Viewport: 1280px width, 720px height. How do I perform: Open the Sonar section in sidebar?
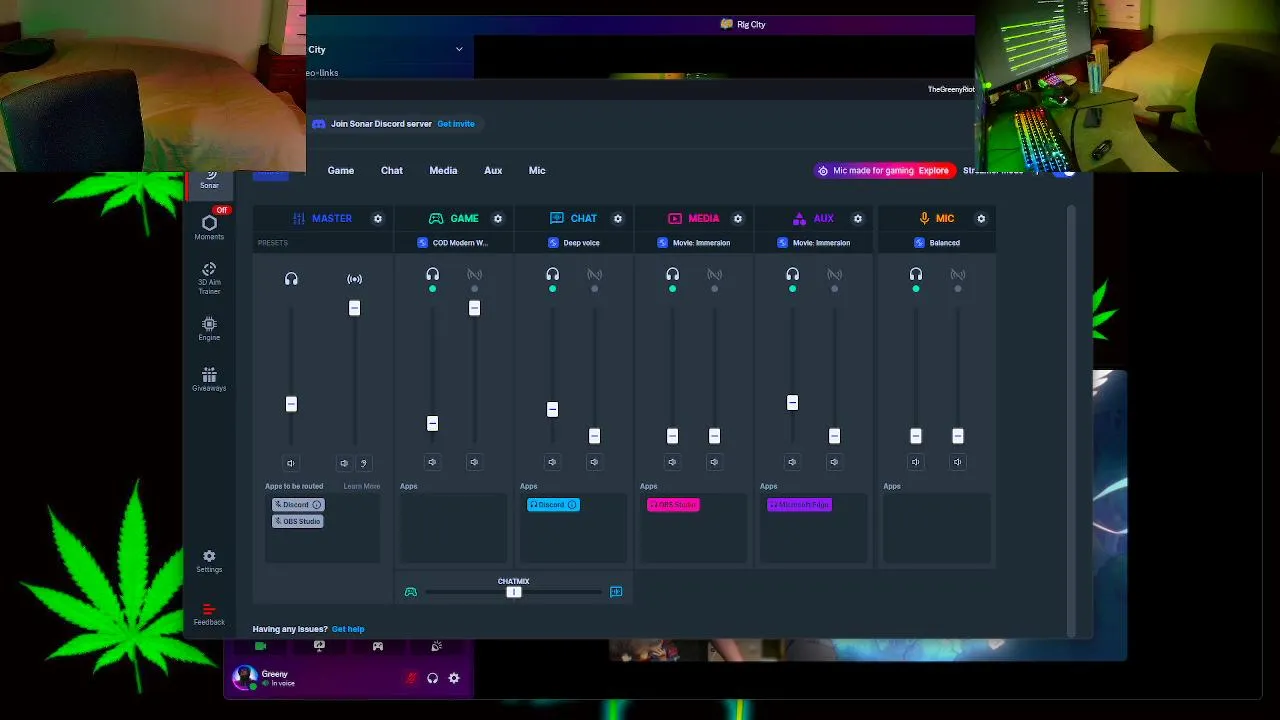tap(209, 179)
